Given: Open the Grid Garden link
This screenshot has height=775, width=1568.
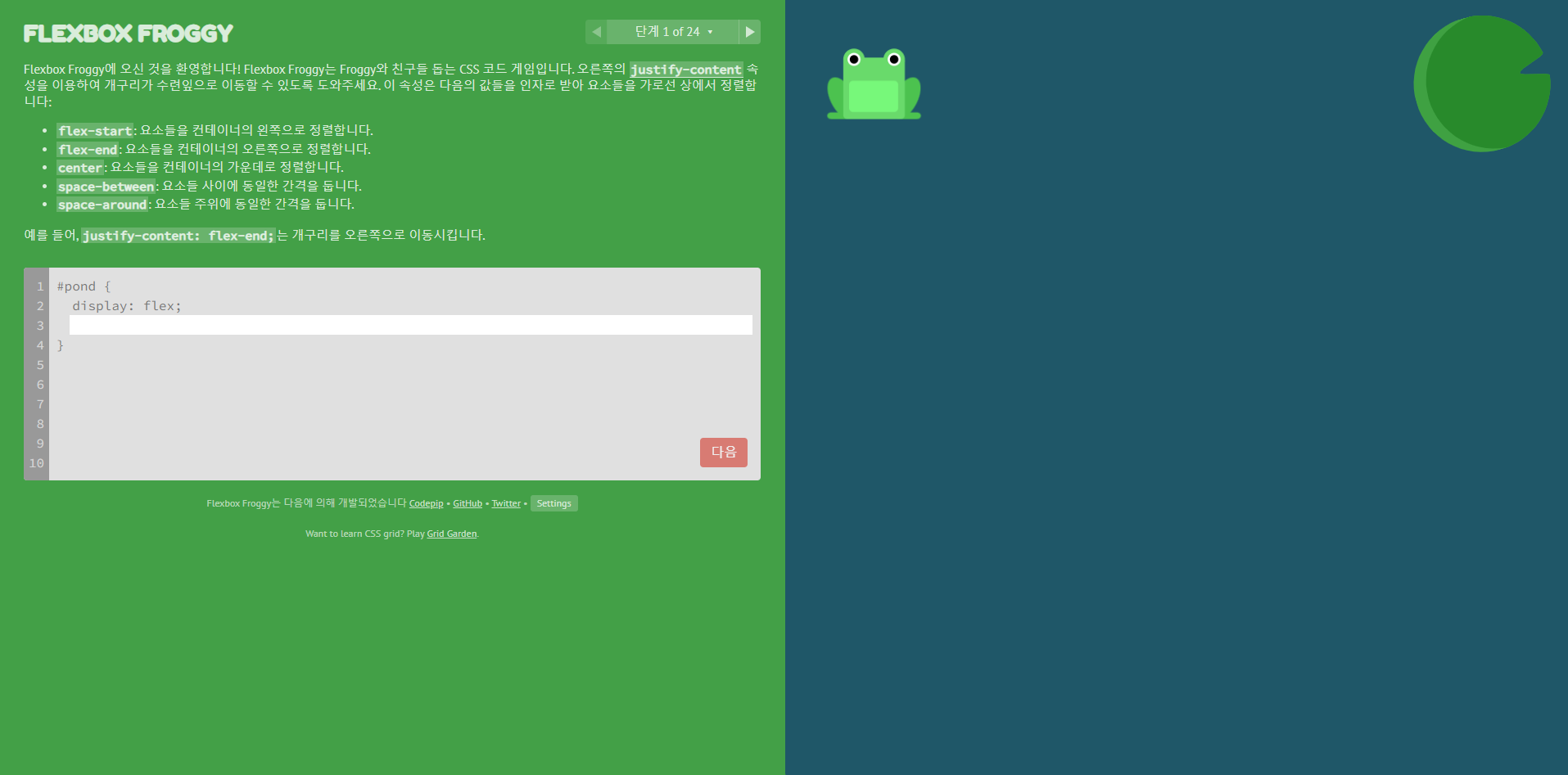Looking at the screenshot, I should tap(451, 533).
